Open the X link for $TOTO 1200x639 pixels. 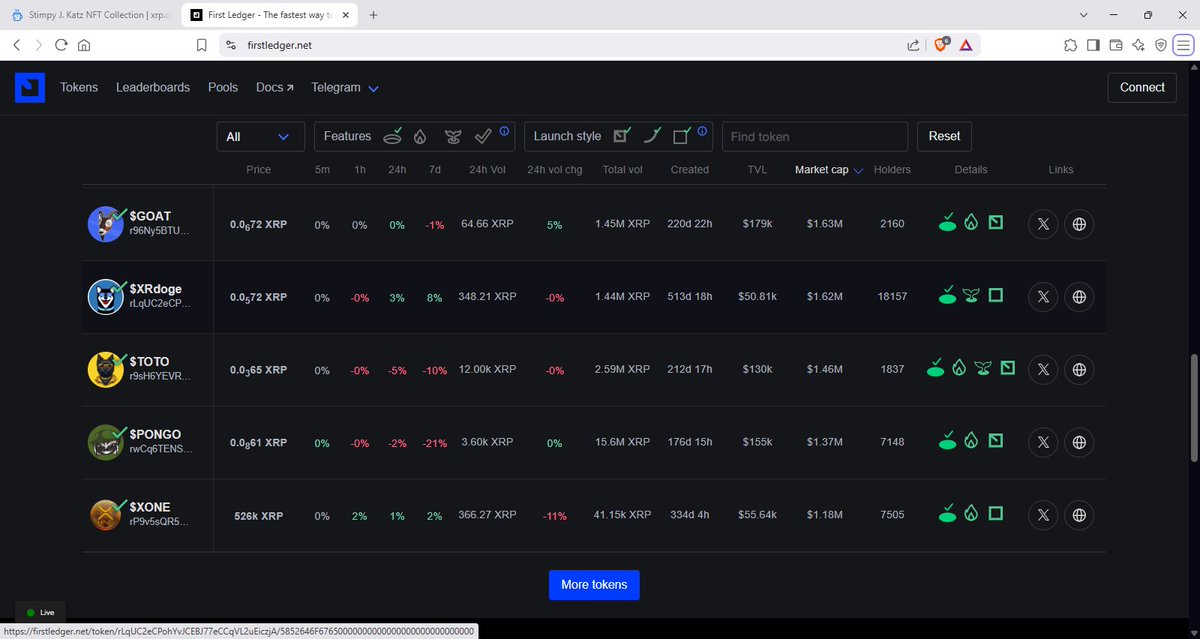coord(1043,369)
